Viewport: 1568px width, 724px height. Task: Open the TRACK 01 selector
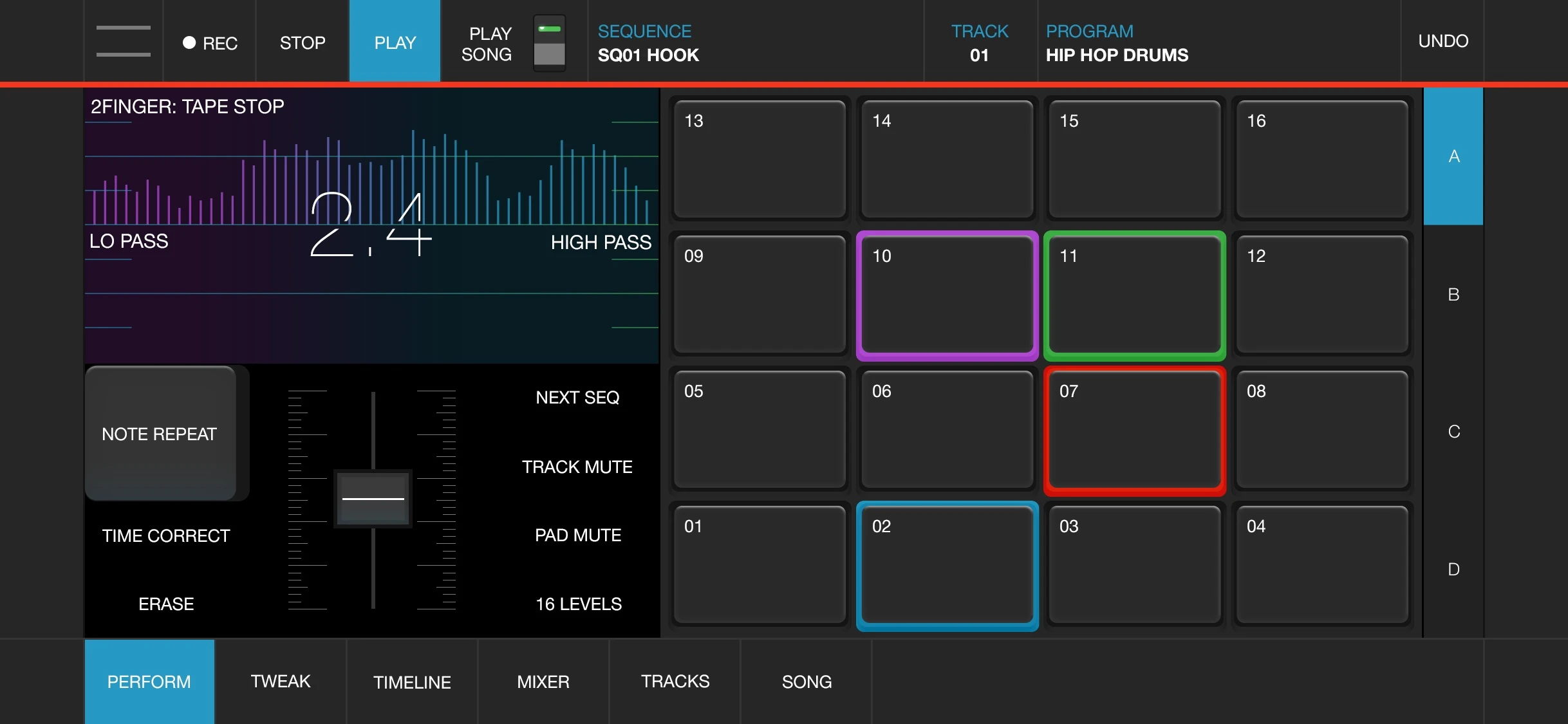(x=979, y=42)
